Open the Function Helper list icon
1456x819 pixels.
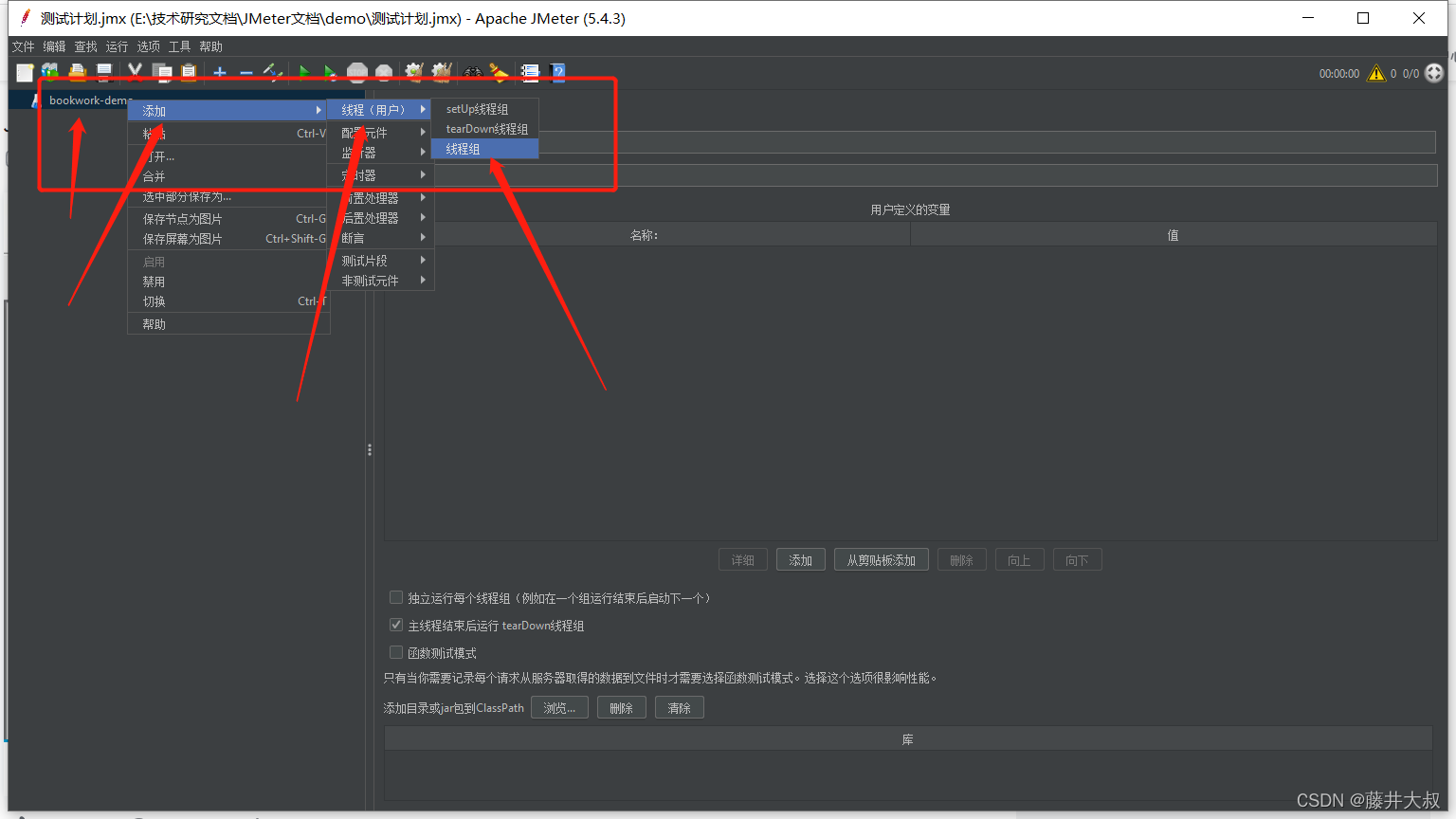coord(530,72)
